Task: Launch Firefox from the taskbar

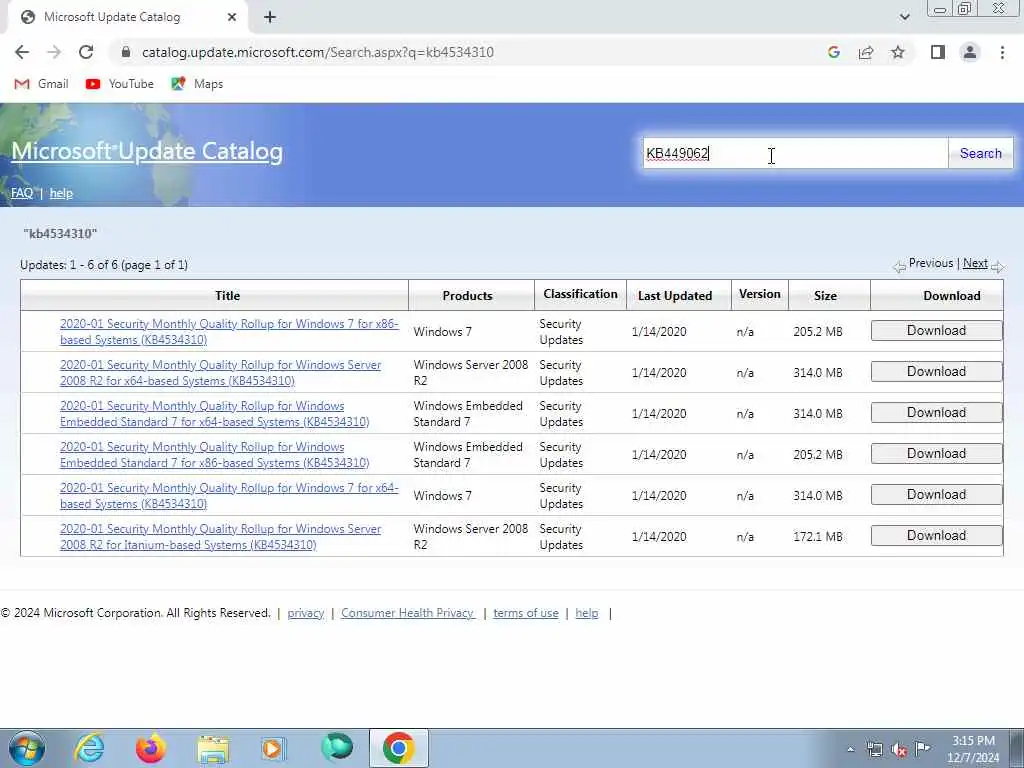Action: [150, 748]
